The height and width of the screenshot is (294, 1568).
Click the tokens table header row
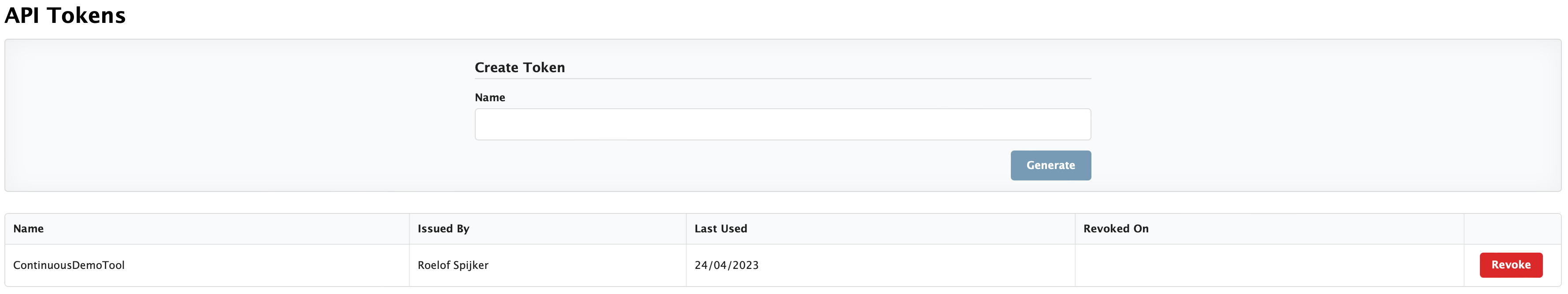(784, 228)
